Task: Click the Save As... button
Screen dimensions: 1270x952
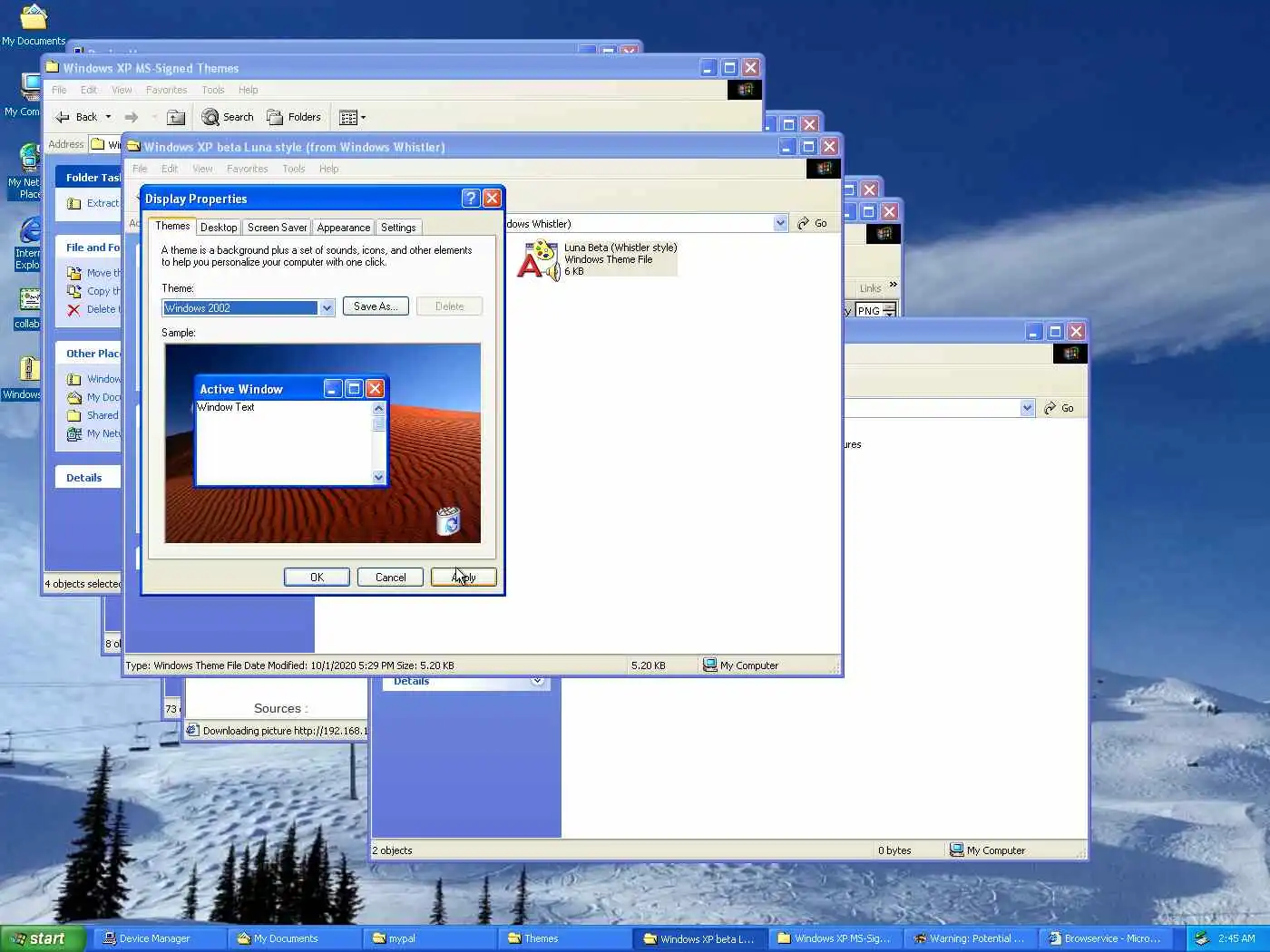Action: [376, 306]
